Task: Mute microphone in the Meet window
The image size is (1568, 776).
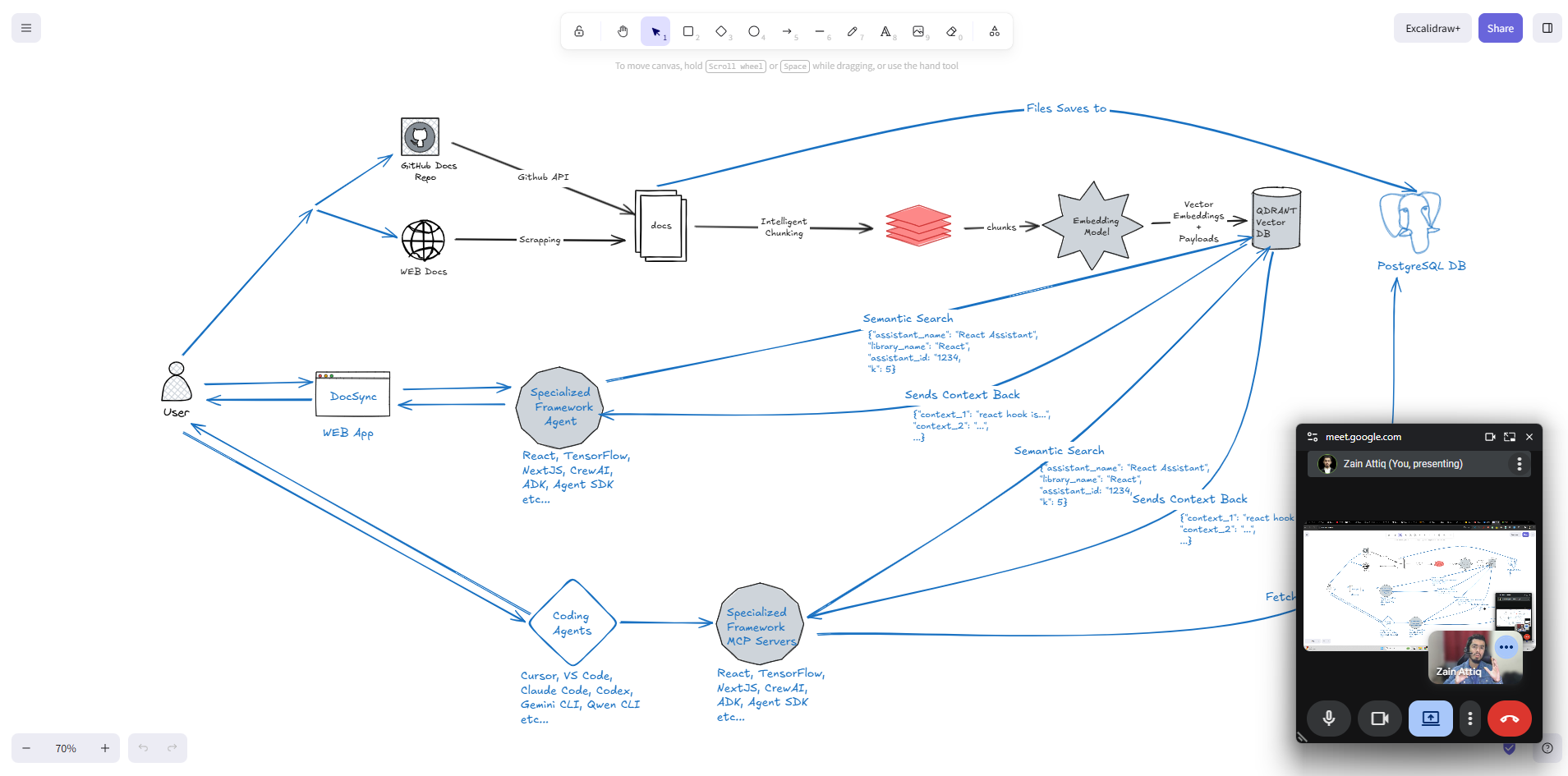Action: pos(1329,719)
